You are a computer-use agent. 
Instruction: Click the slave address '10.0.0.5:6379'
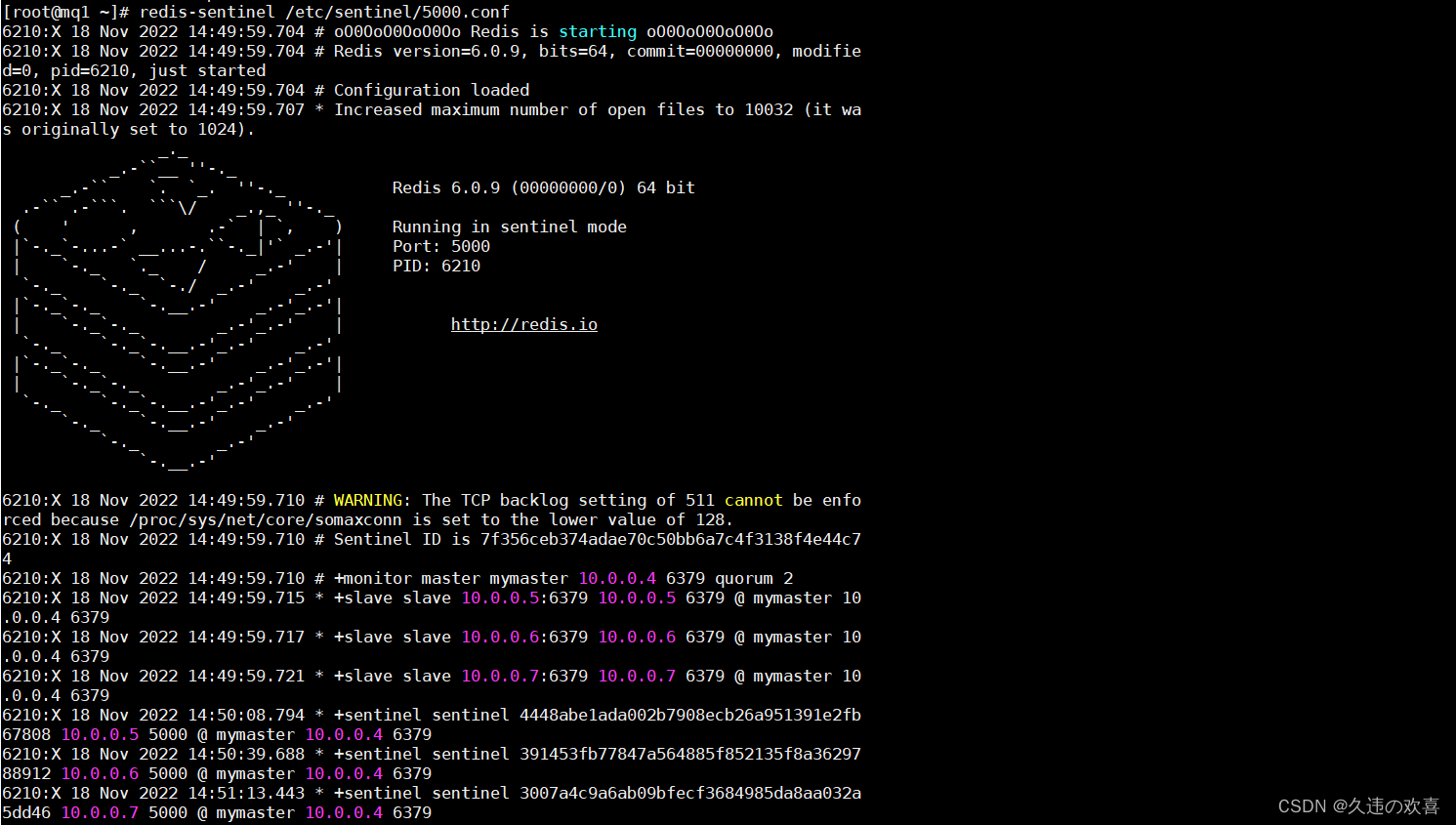tap(524, 598)
